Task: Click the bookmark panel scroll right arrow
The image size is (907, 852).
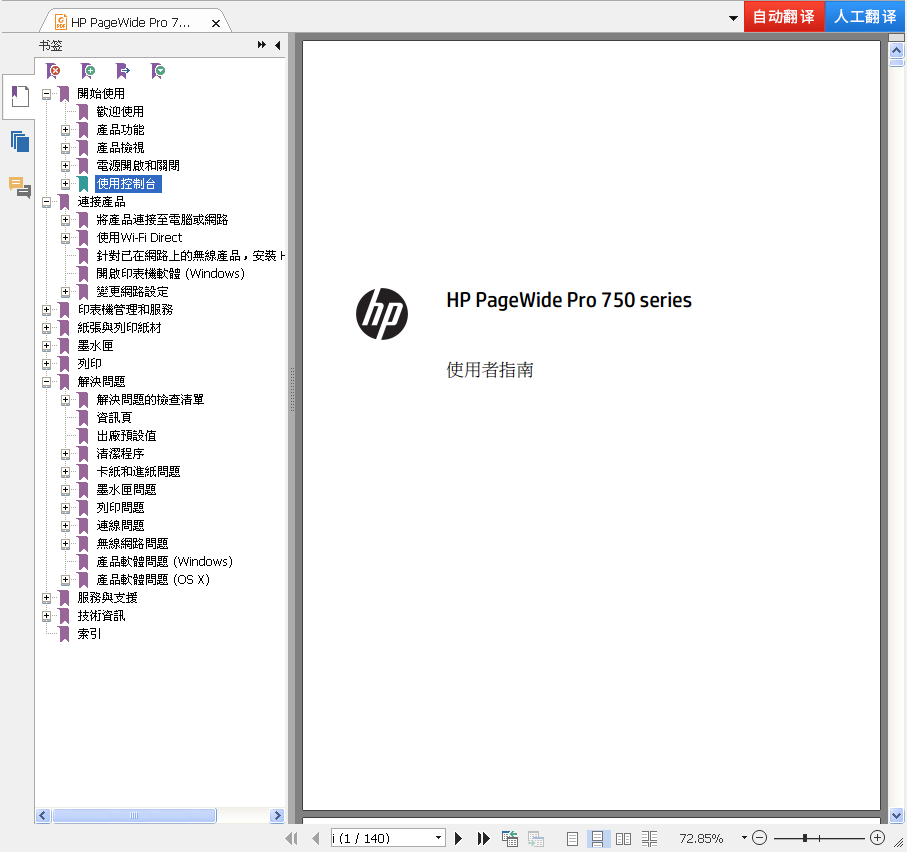Action: [278, 816]
